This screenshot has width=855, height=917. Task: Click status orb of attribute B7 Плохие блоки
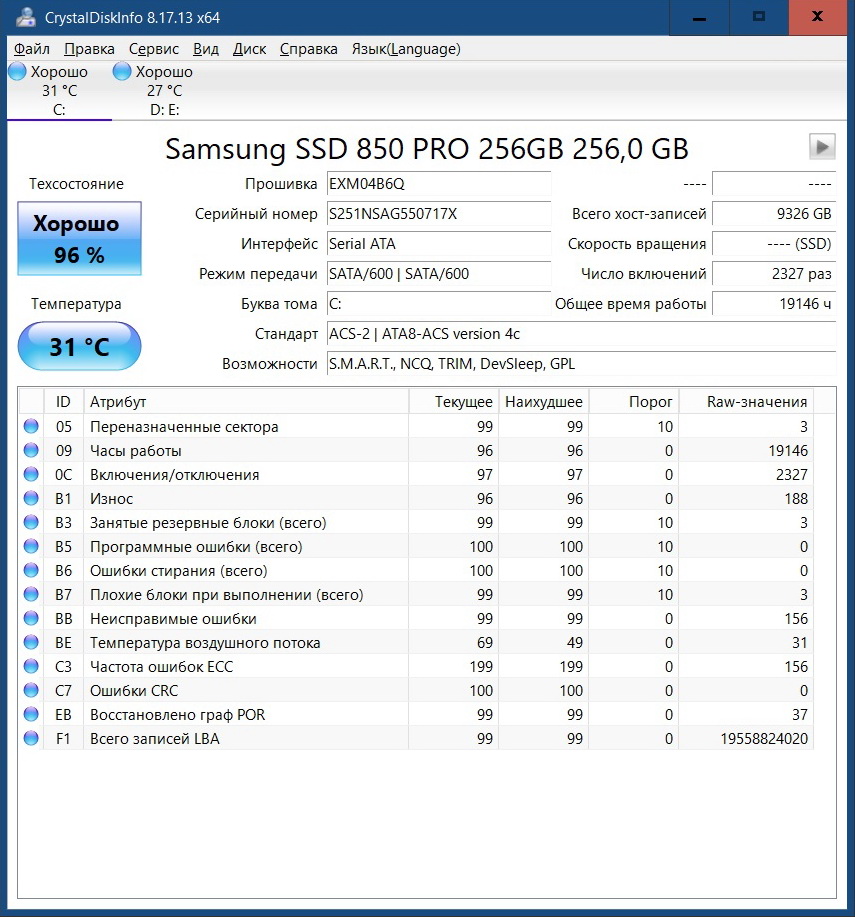[x=31, y=594]
